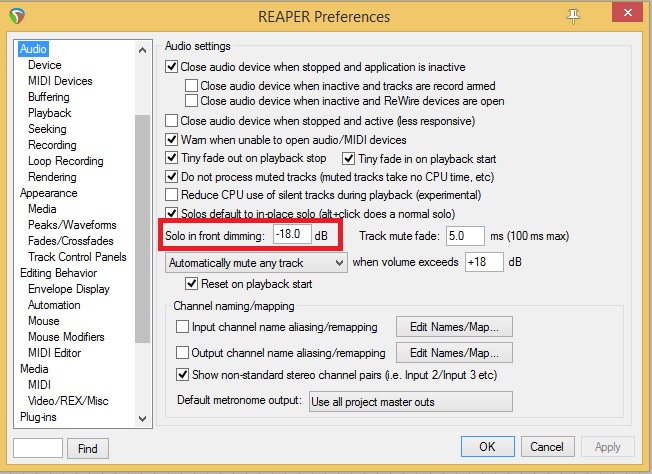
Task: Enable close device when tracks are record armed
Action: [191, 85]
